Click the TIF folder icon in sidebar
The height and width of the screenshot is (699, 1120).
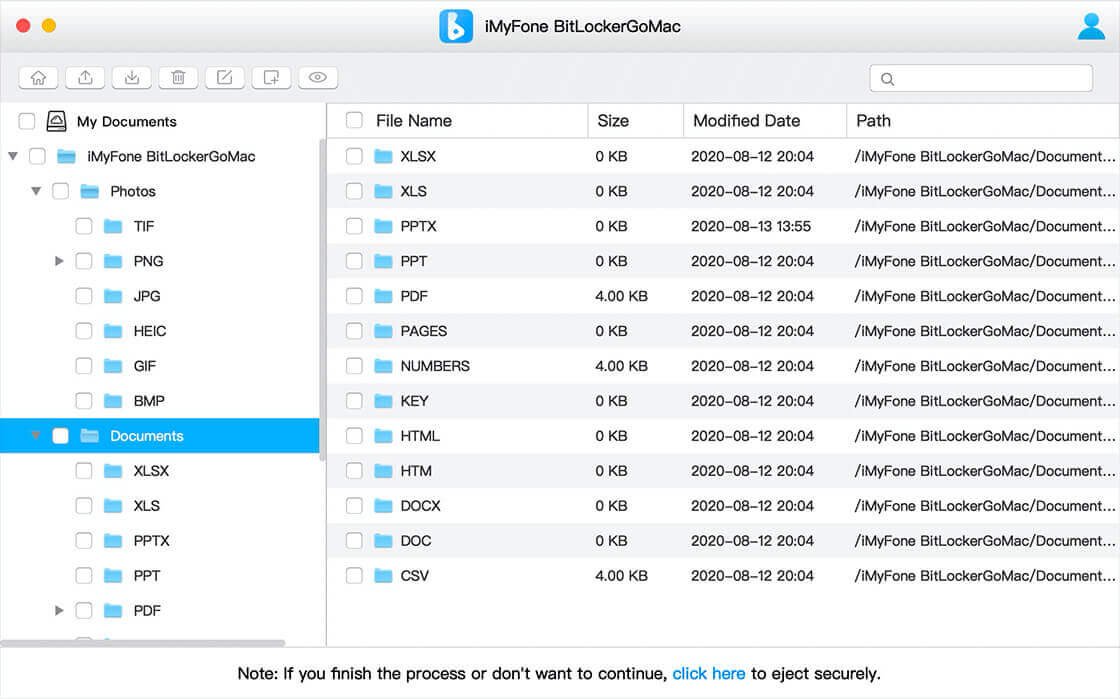tap(113, 226)
